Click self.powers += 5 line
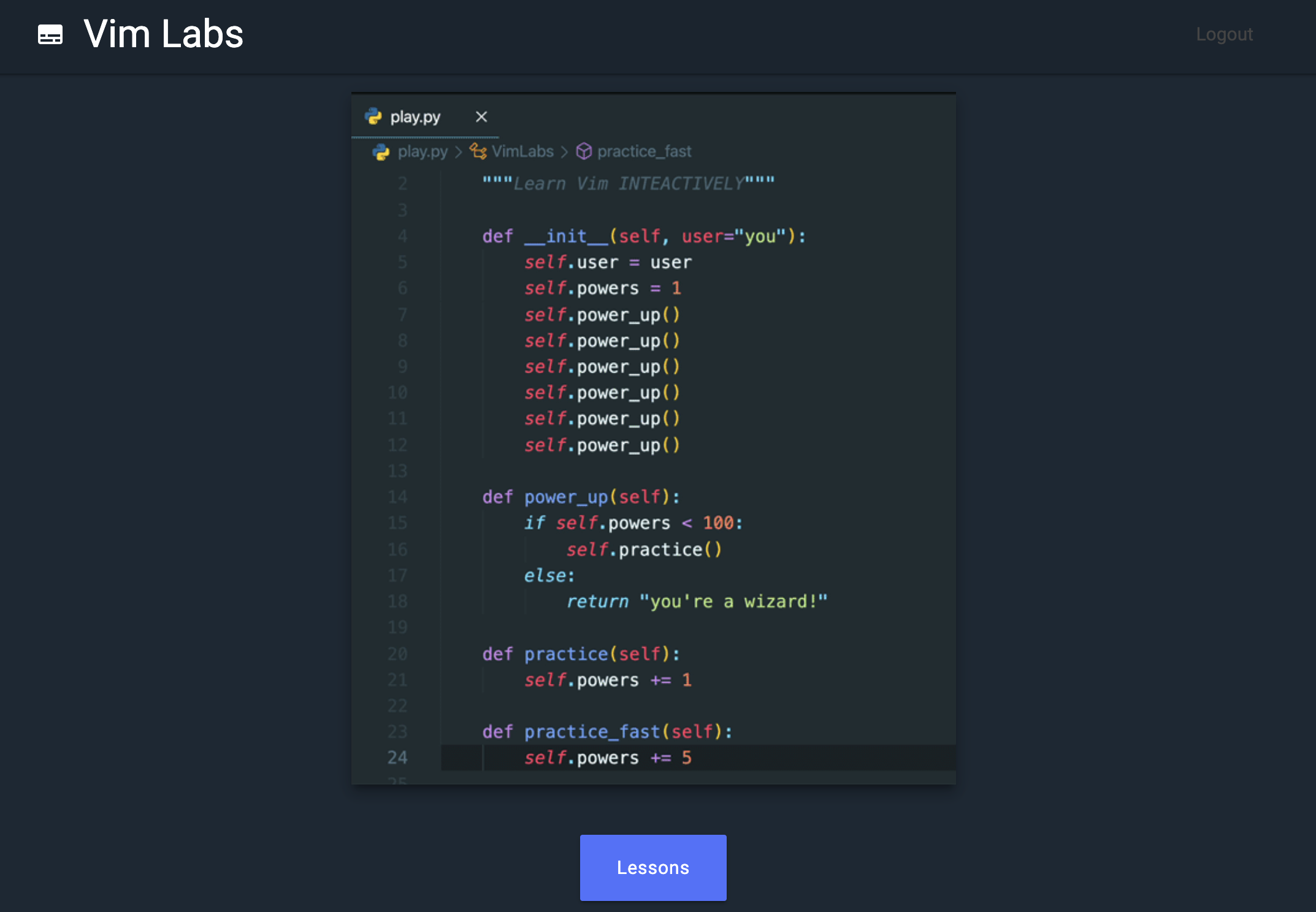1316x912 pixels. tap(608, 758)
